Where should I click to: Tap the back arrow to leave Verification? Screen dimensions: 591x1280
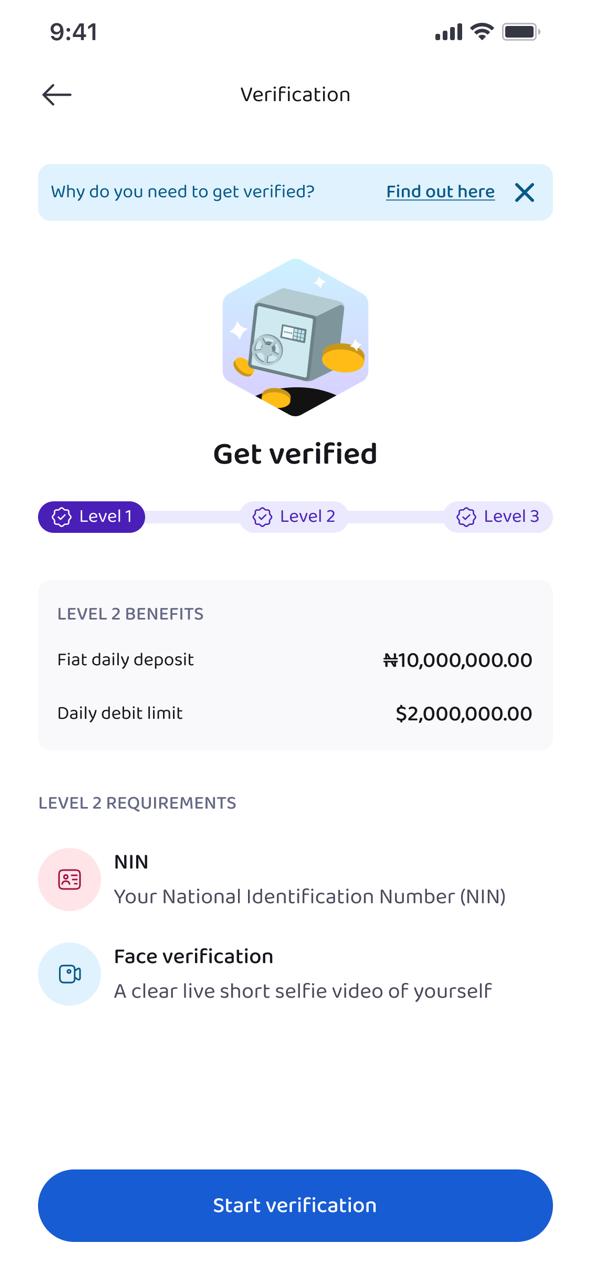57,95
